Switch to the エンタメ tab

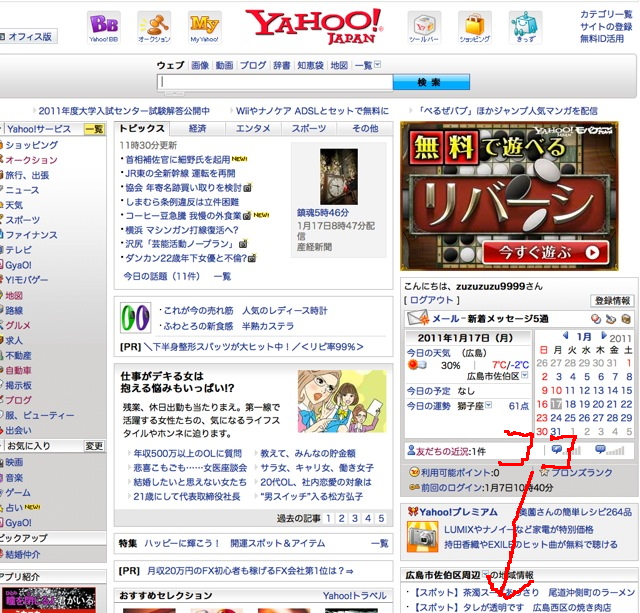click(253, 128)
